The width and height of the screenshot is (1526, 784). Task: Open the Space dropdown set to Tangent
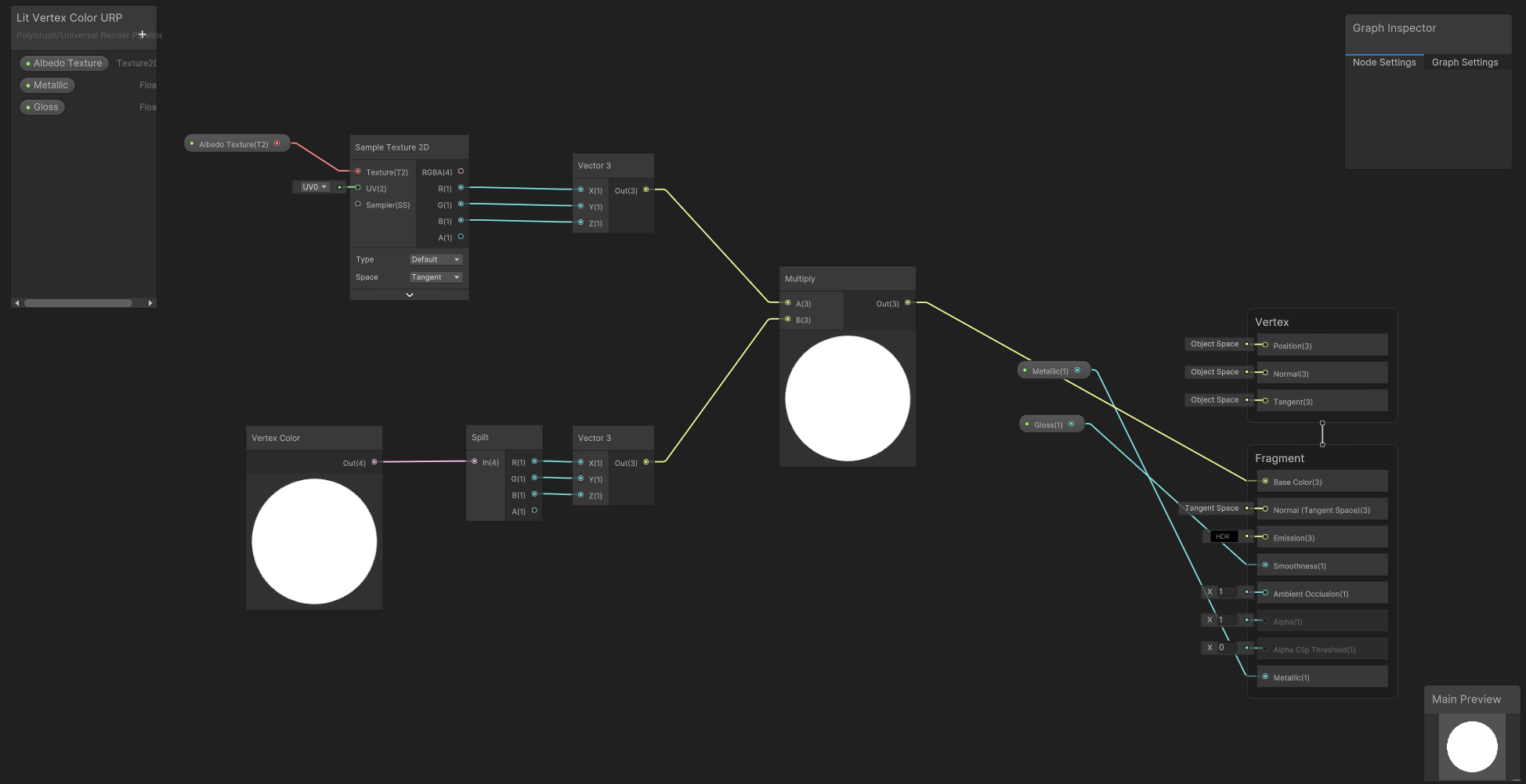(436, 276)
